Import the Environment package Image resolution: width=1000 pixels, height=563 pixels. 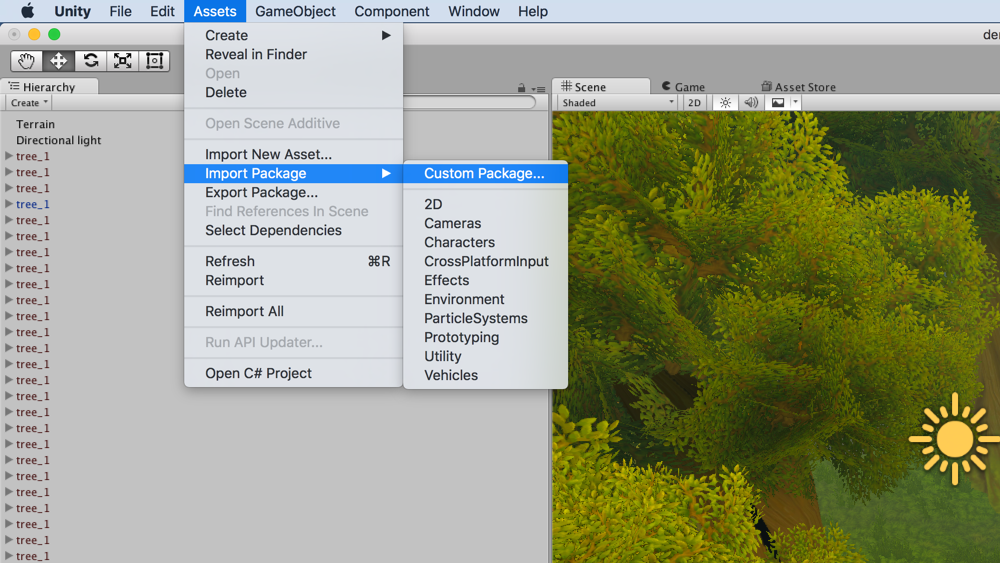[x=485, y=299]
